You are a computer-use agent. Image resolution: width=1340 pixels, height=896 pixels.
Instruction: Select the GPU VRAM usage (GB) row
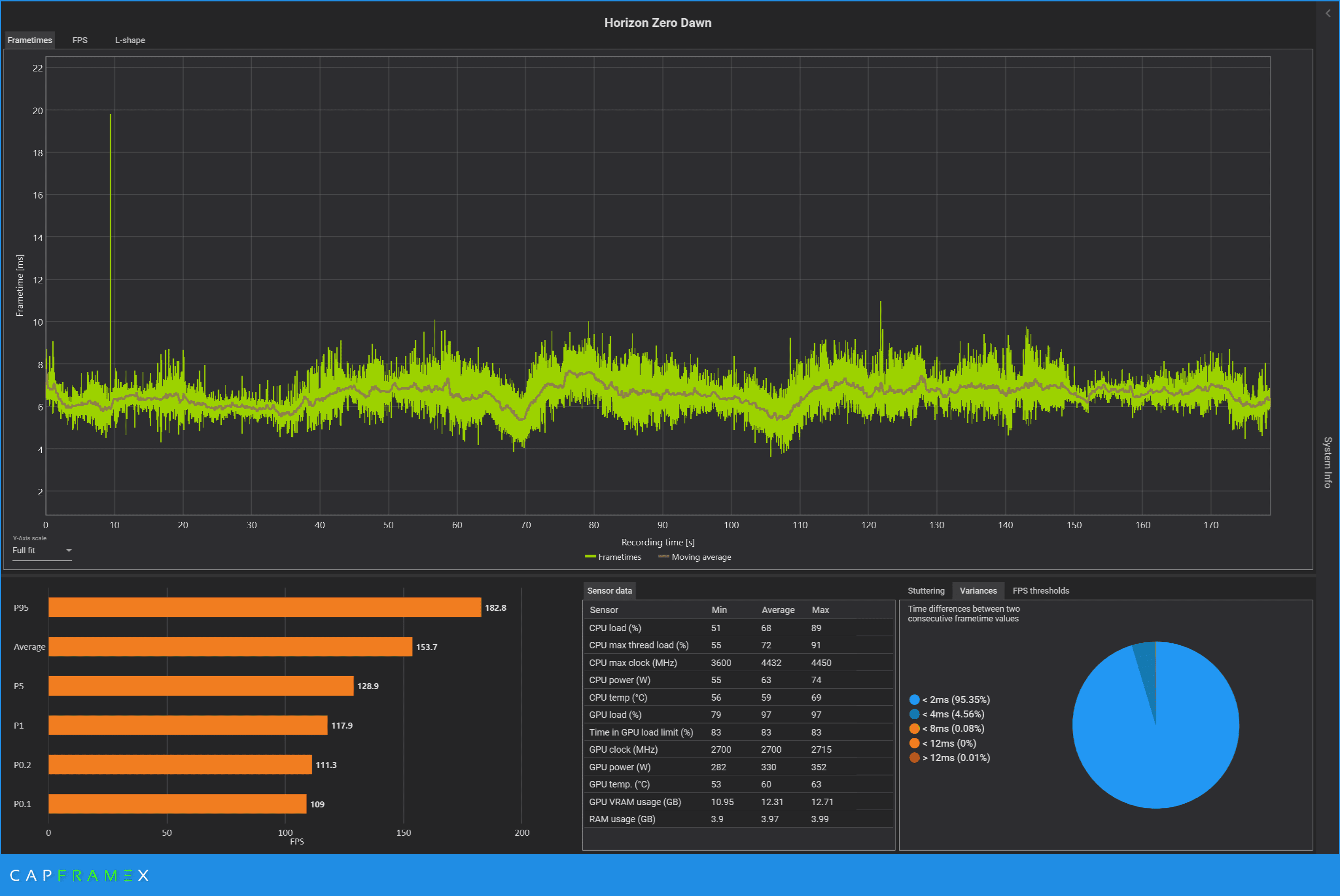(738, 802)
